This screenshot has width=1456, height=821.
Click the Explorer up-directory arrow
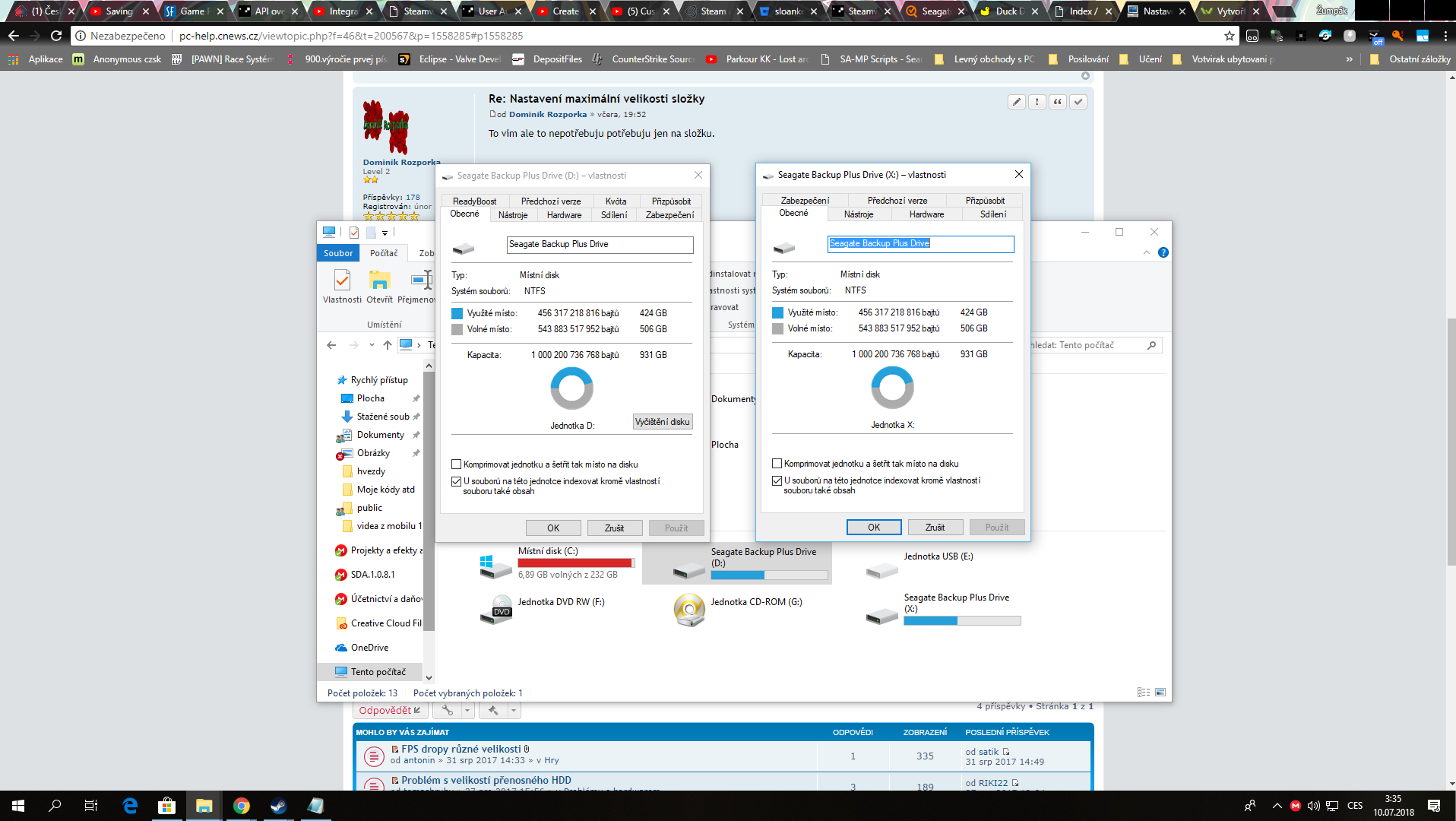point(388,345)
